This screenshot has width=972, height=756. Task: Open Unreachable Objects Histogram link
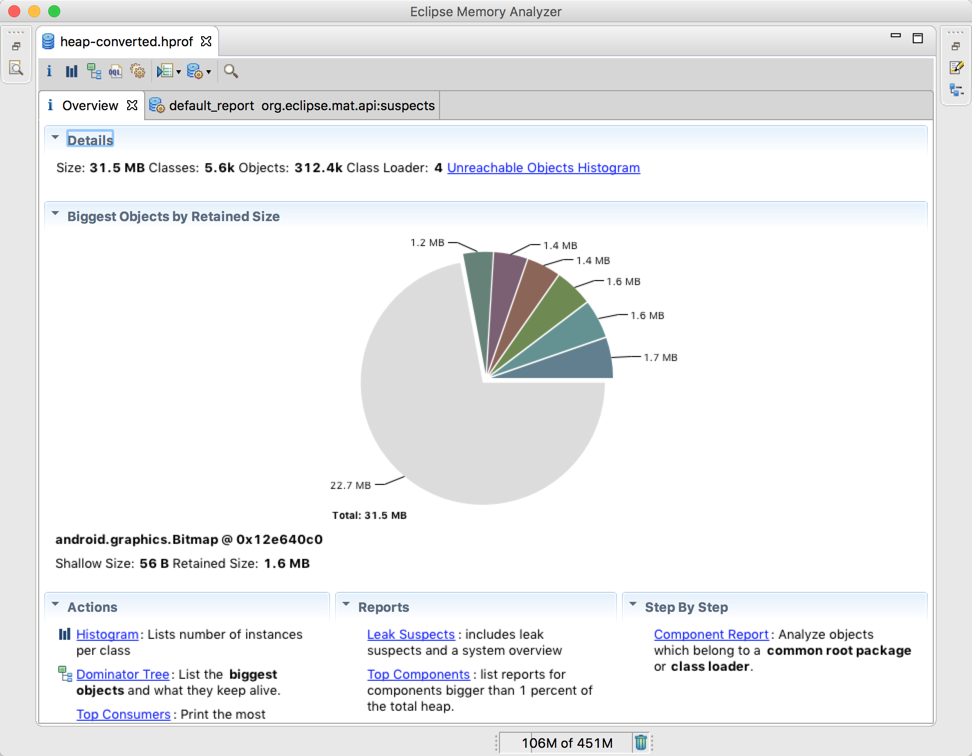(x=544, y=168)
